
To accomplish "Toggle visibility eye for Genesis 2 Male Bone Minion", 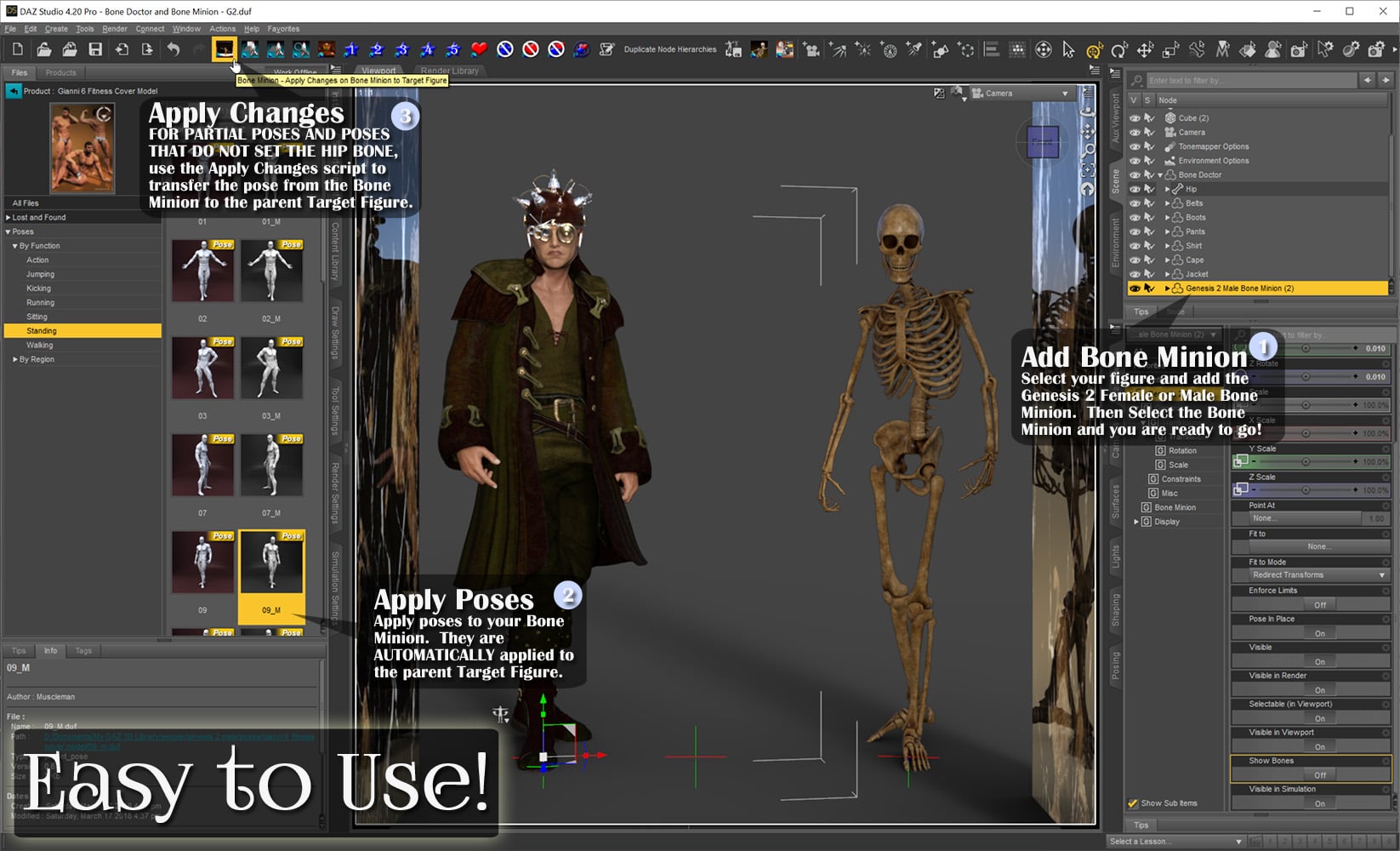I will coord(1135,288).
